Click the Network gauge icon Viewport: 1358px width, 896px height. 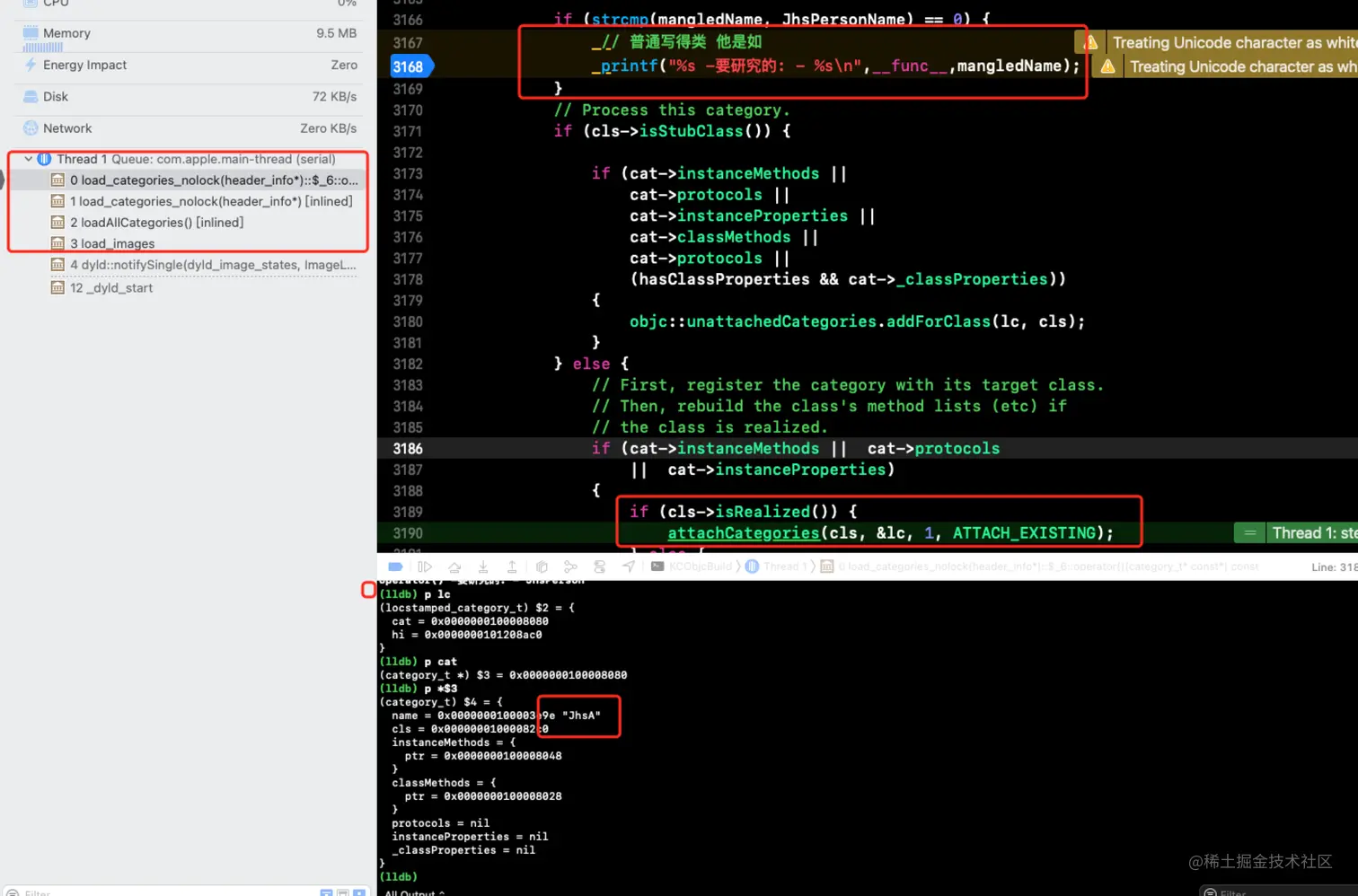pyautogui.click(x=31, y=128)
